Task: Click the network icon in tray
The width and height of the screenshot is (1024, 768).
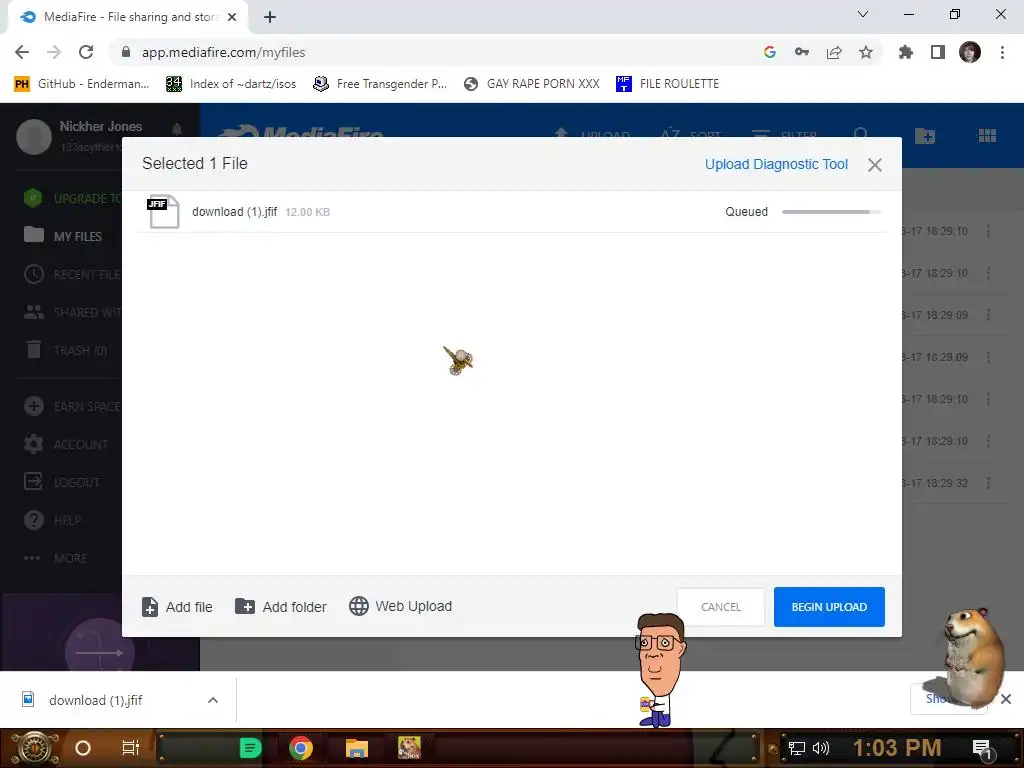Action: [x=796, y=748]
